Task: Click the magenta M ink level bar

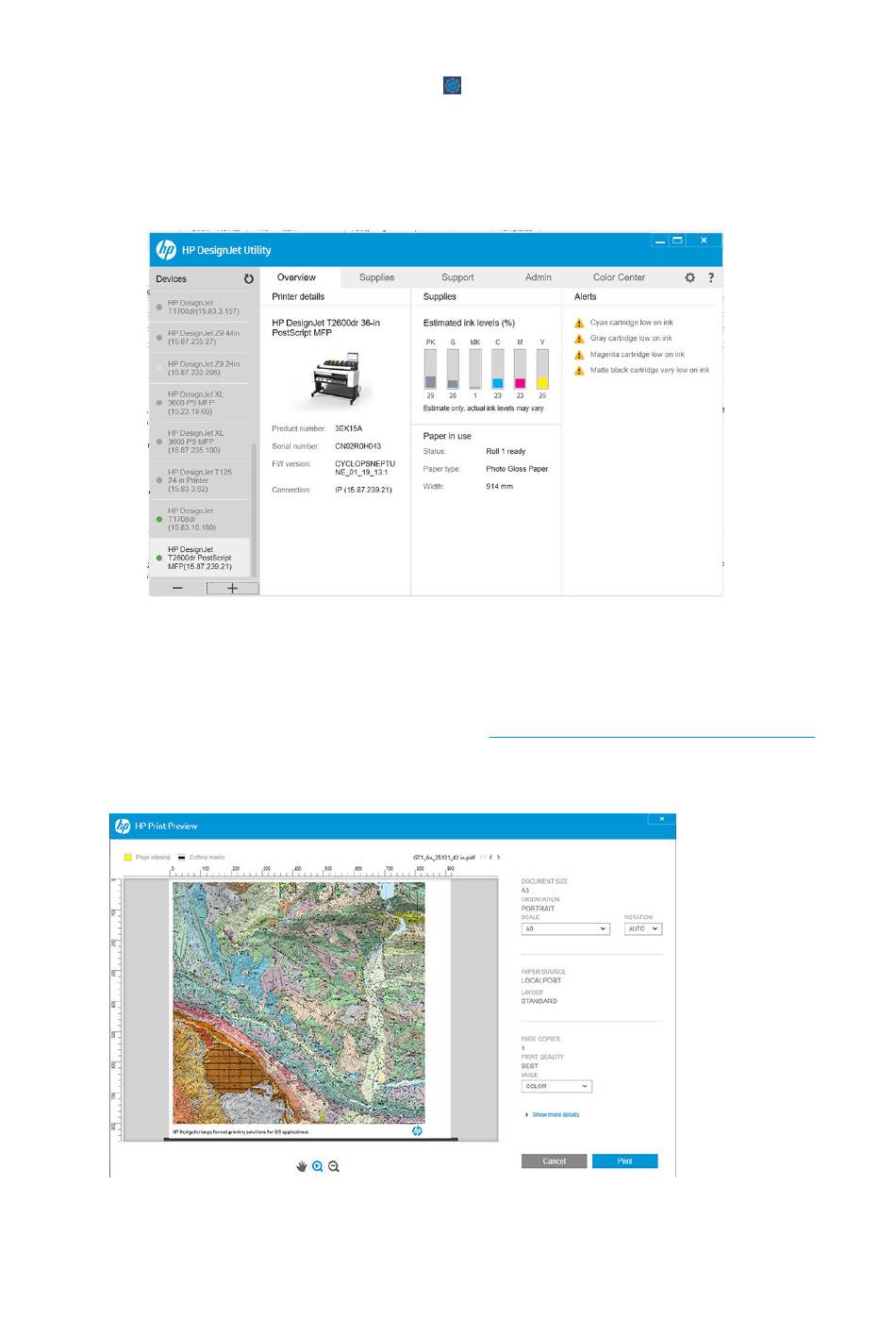Action: (x=520, y=369)
